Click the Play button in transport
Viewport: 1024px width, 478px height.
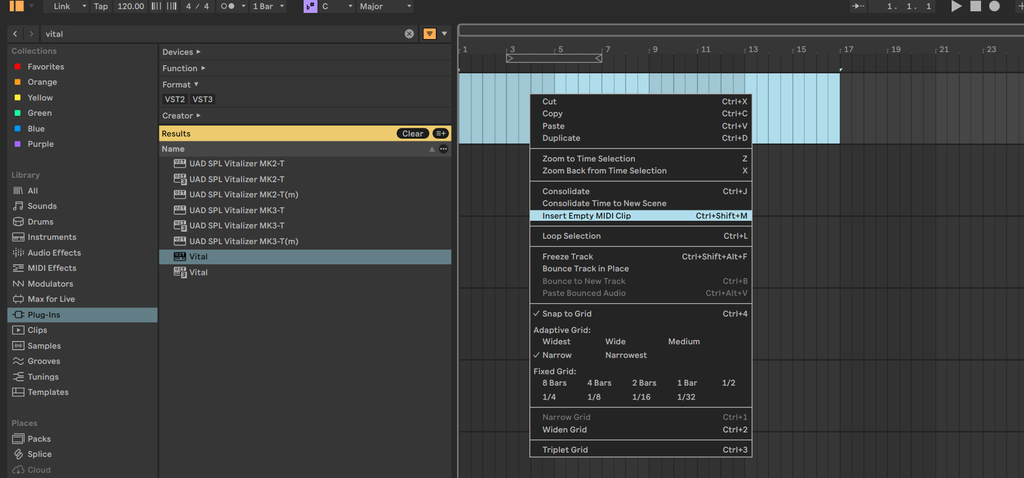pyautogui.click(x=957, y=6)
